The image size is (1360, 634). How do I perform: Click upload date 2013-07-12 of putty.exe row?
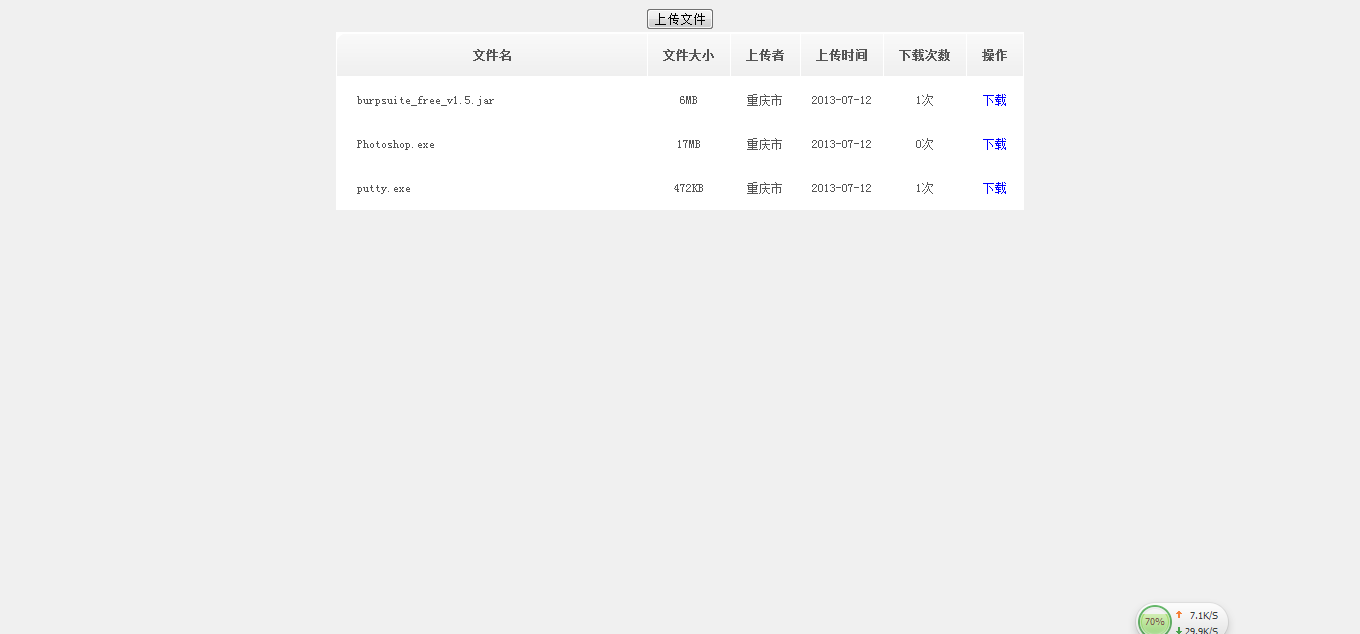pyautogui.click(x=841, y=189)
